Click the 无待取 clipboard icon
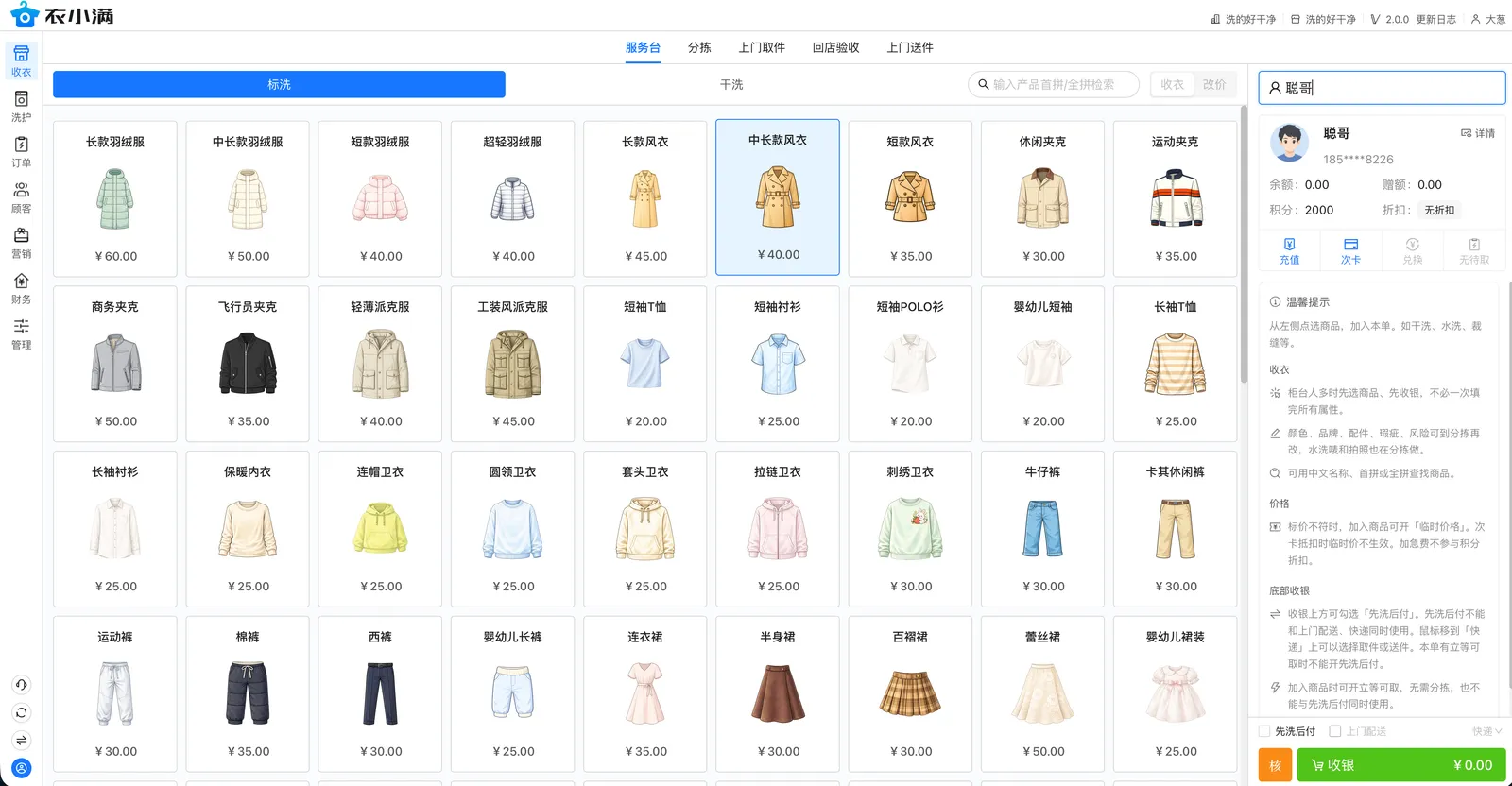 (x=1473, y=250)
